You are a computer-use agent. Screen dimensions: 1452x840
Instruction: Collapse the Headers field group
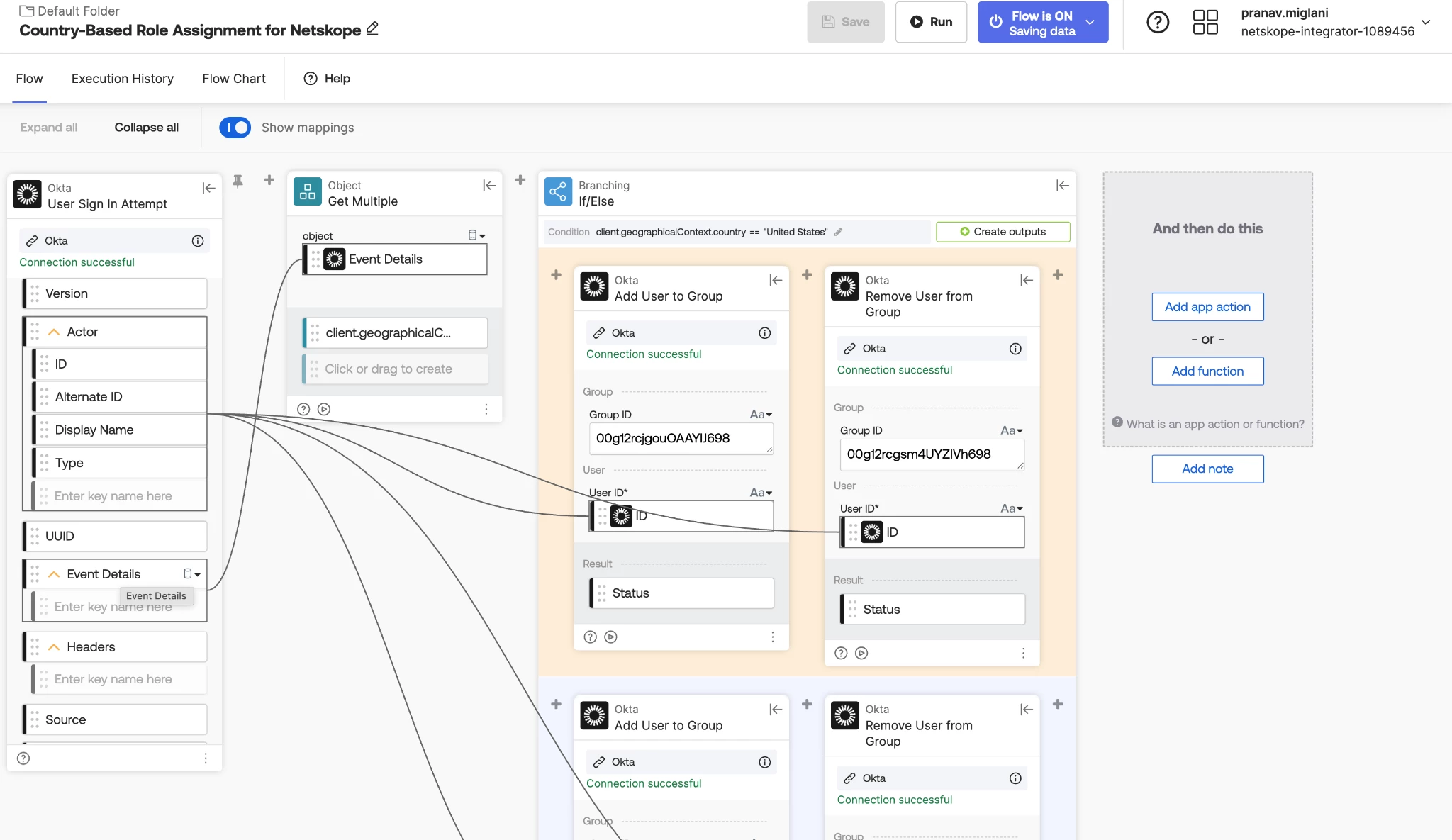(x=54, y=647)
